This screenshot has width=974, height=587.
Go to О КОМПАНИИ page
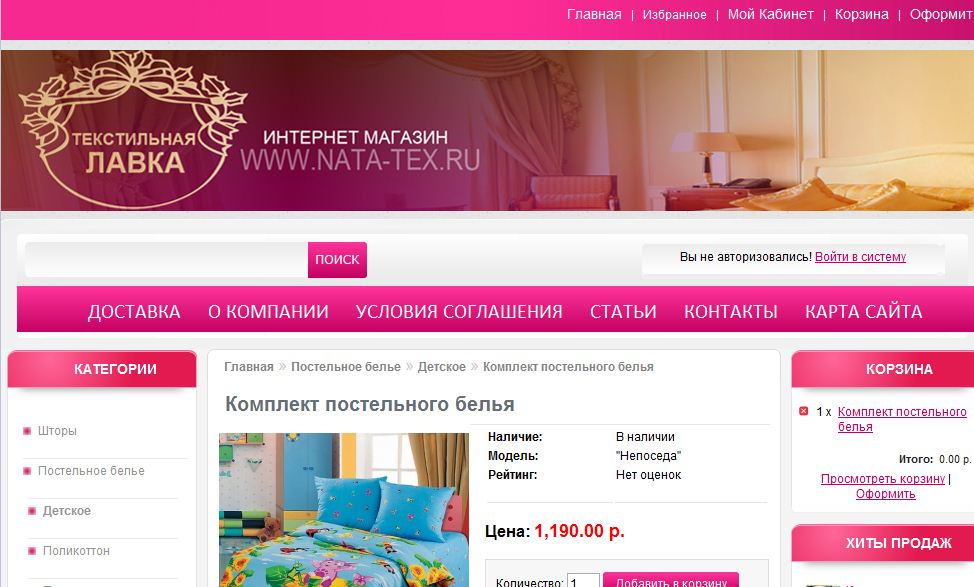point(268,311)
